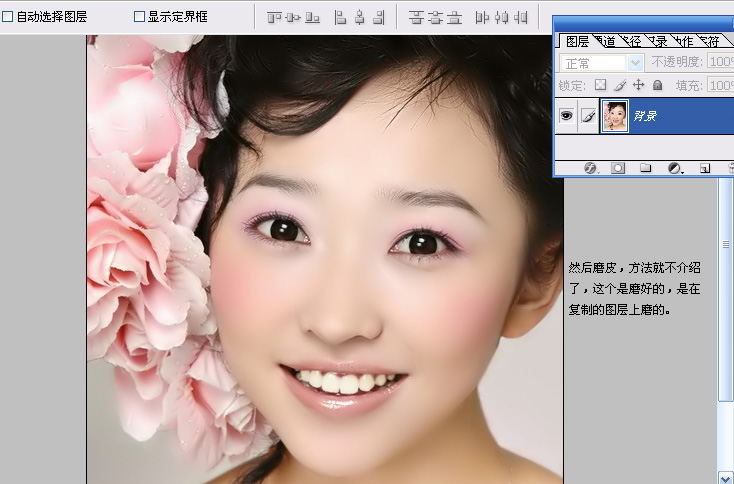The image size is (734, 484).
Task: Click the vertical scrollbar thumb at window edge
Action: tap(726, 289)
